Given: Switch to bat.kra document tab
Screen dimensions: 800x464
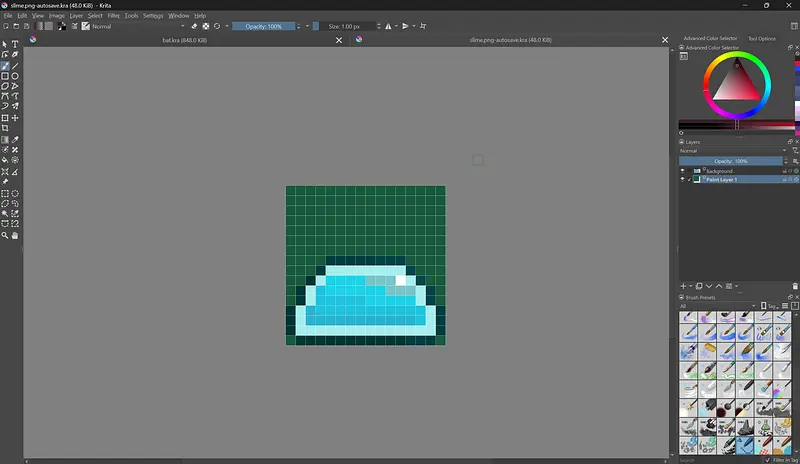Looking at the screenshot, I should click(185, 40).
